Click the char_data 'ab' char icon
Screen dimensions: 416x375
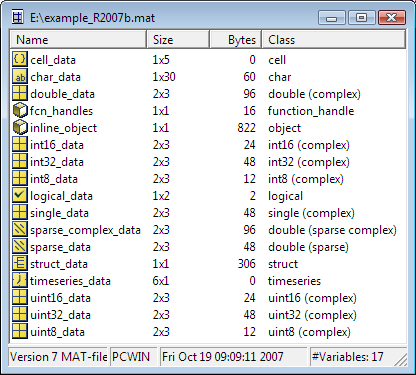20,76
